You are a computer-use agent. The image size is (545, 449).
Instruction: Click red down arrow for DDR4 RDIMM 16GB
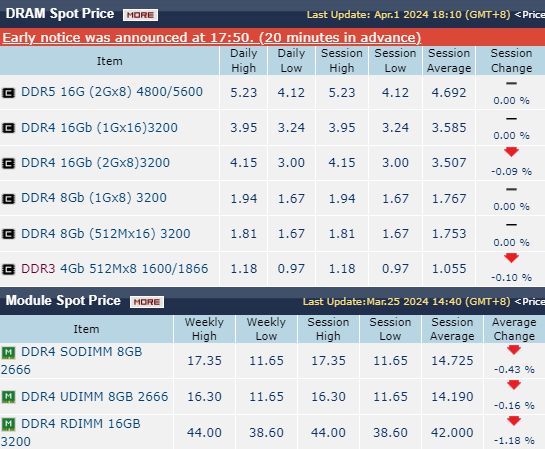click(x=514, y=421)
